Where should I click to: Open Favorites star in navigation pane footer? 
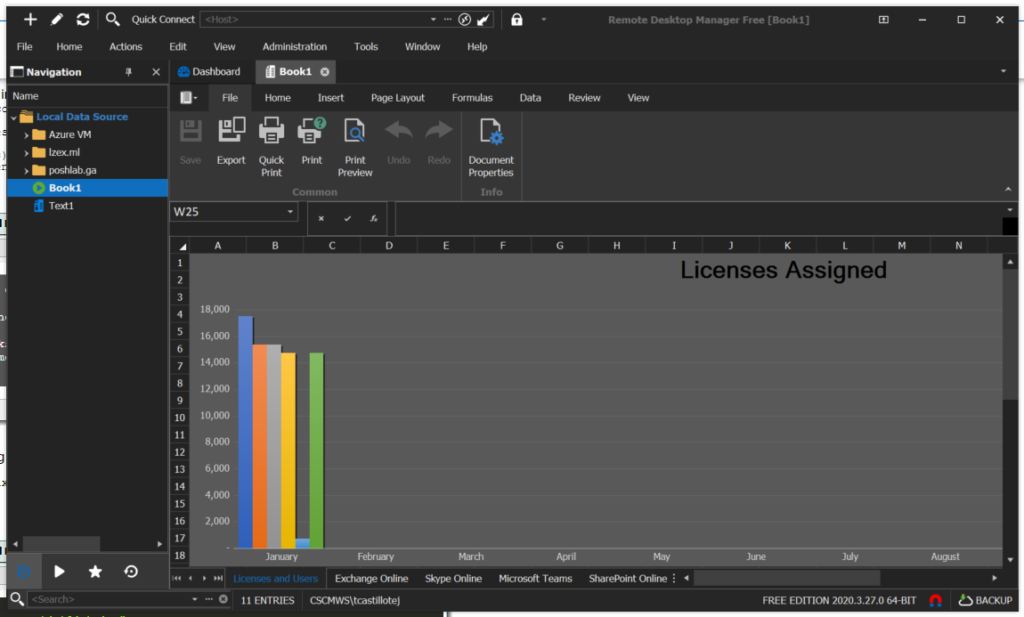click(95, 571)
